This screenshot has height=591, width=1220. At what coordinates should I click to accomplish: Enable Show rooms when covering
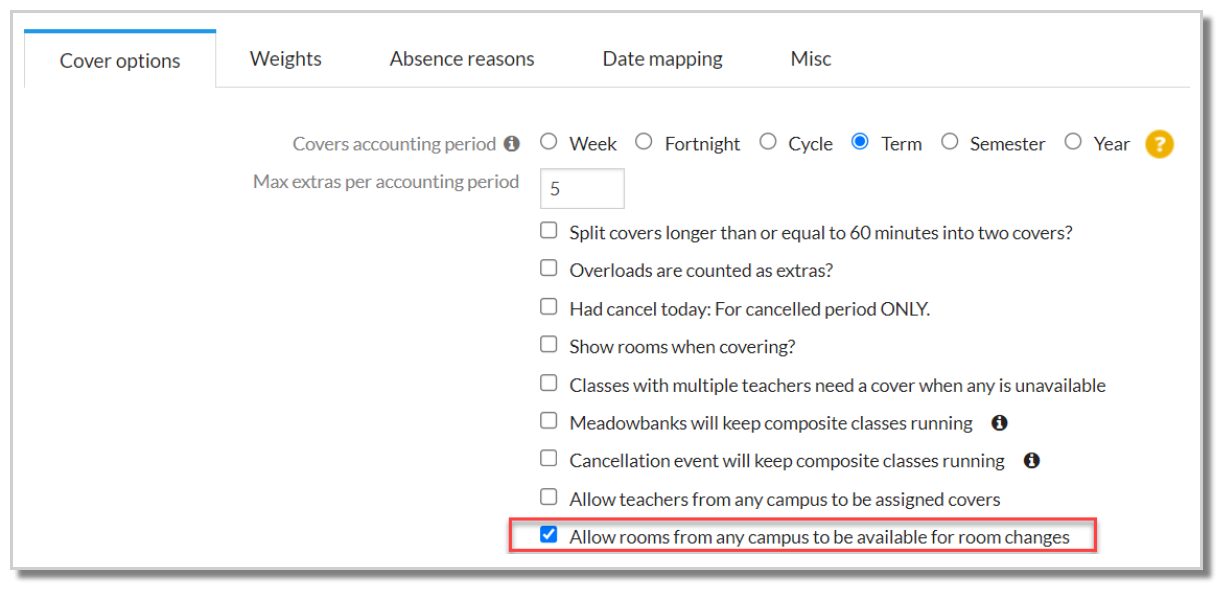point(548,345)
